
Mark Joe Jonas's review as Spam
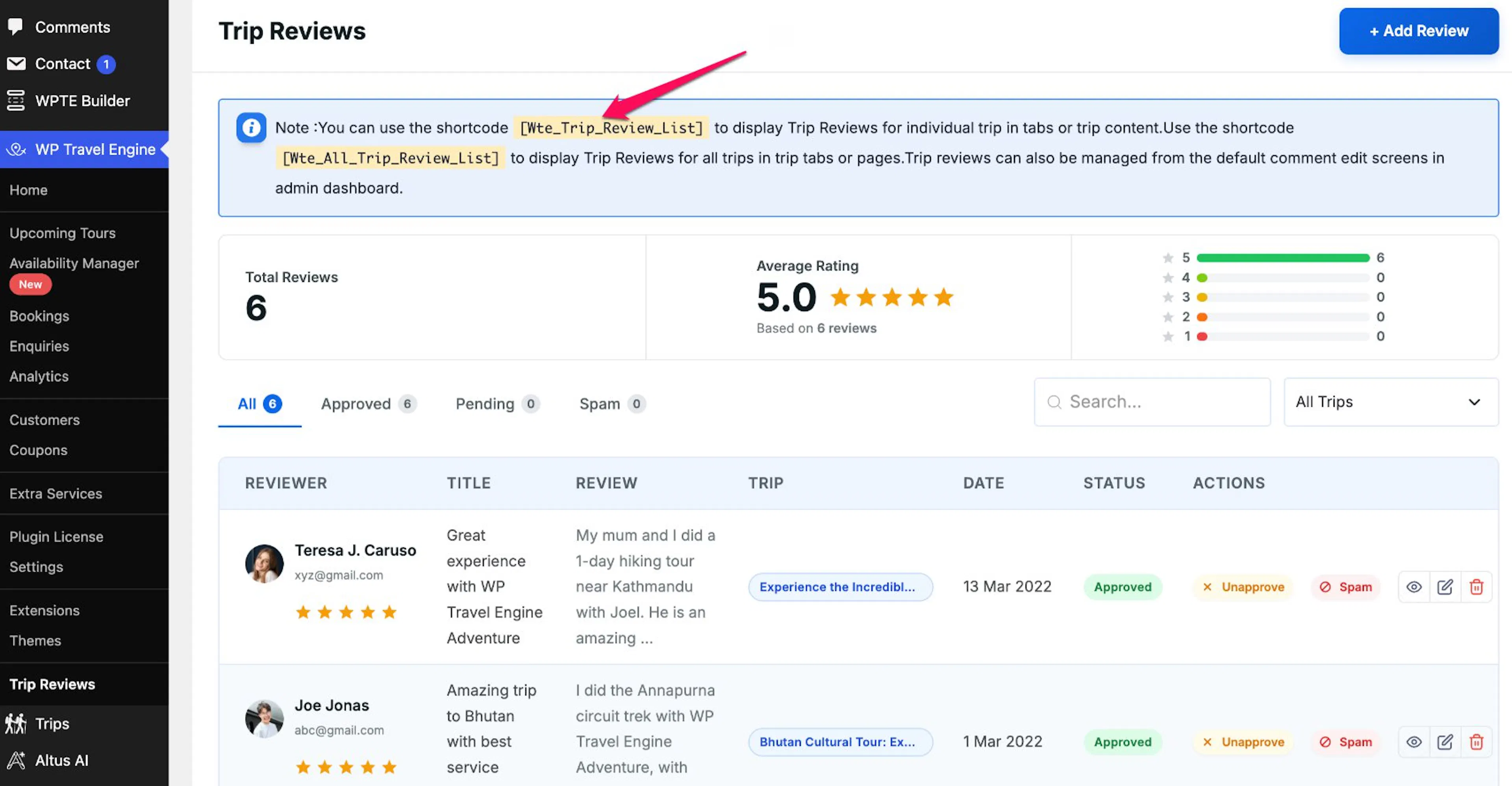1345,742
